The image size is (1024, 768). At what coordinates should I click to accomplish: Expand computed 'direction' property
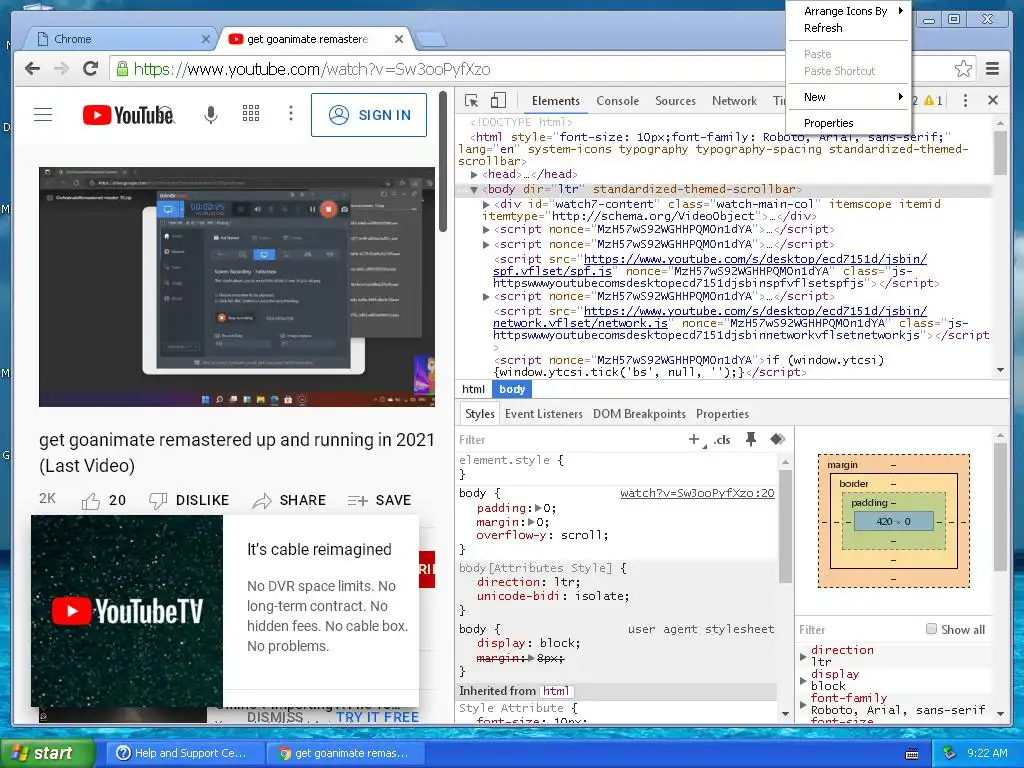click(x=803, y=656)
